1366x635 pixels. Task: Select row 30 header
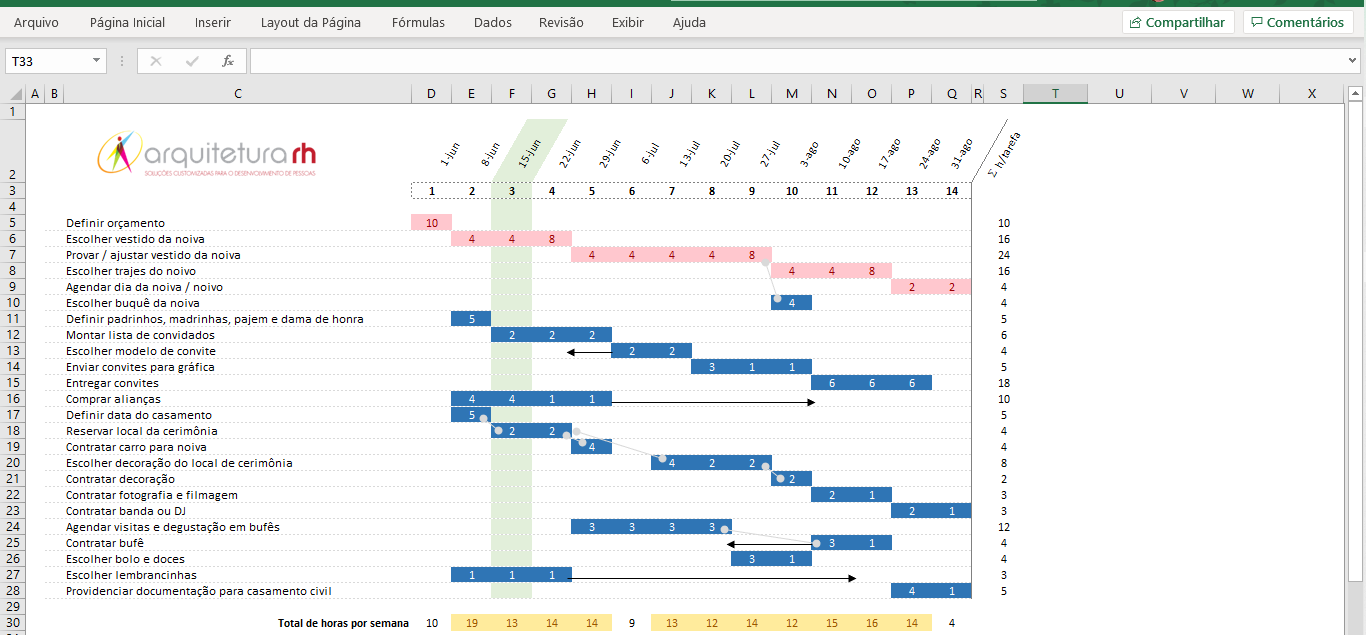point(12,623)
